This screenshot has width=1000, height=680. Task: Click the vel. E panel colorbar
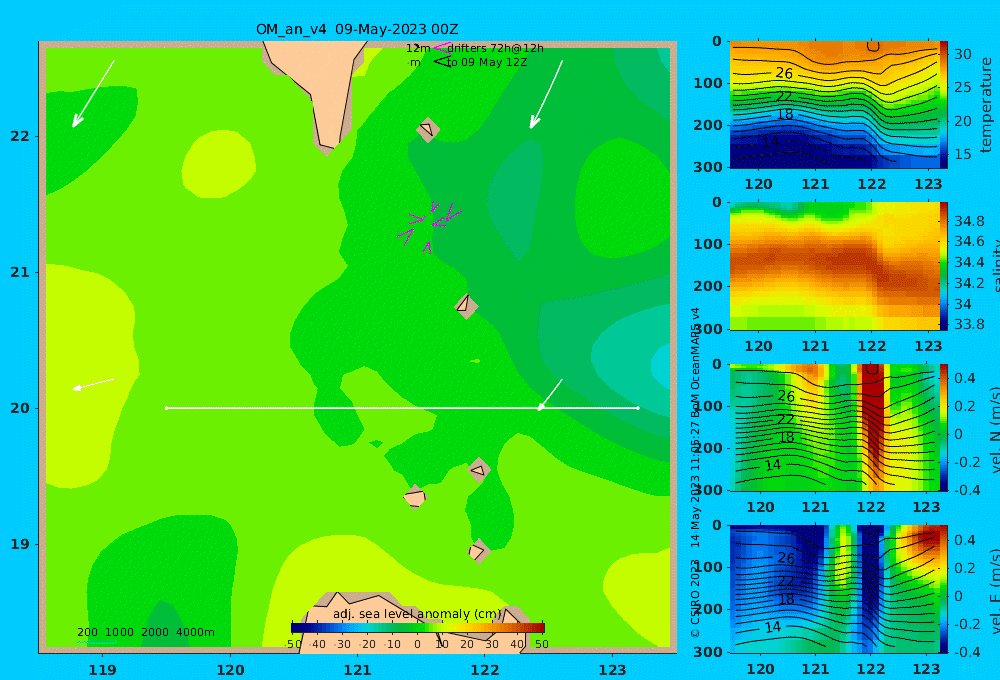click(943, 589)
